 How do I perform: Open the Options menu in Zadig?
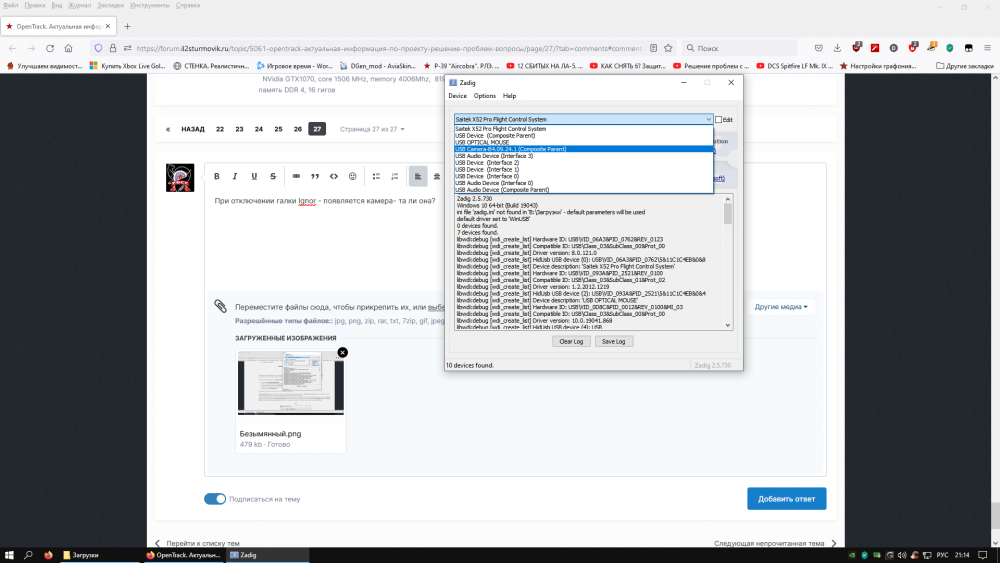coord(485,96)
